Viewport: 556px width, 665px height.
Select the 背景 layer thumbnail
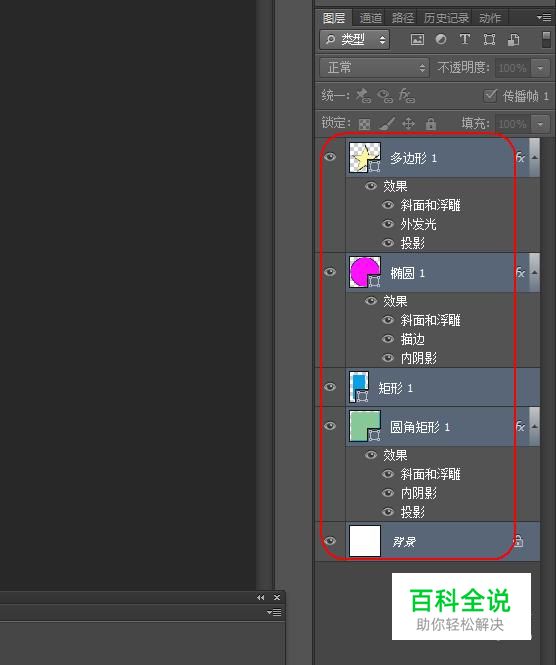[x=365, y=541]
